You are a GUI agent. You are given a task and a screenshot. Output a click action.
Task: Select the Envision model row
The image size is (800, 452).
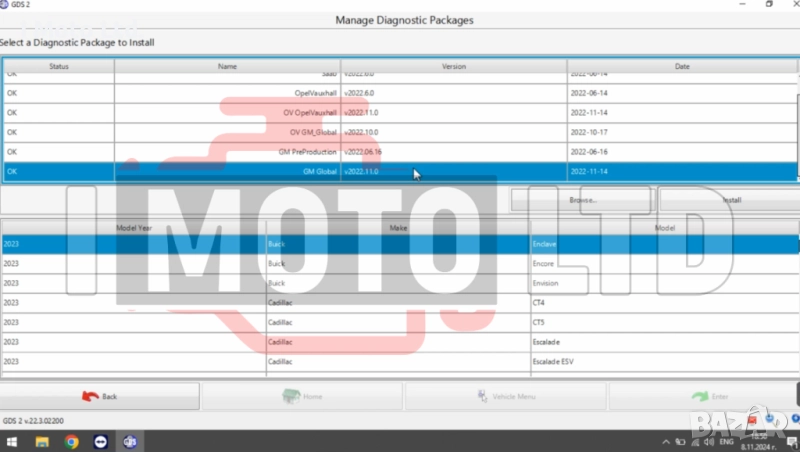click(x=400, y=283)
